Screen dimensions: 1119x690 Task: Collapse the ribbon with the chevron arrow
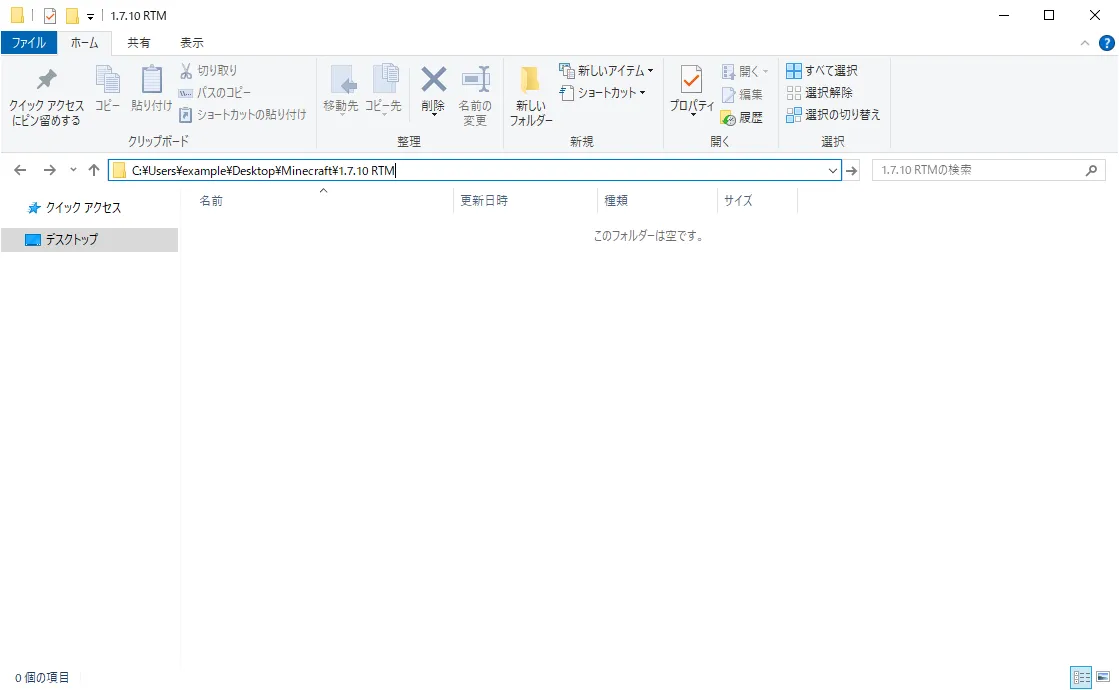click(x=1085, y=42)
